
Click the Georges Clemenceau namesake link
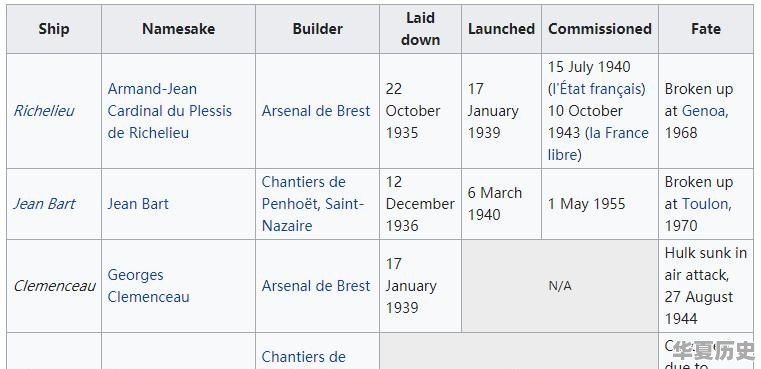[x=149, y=286]
